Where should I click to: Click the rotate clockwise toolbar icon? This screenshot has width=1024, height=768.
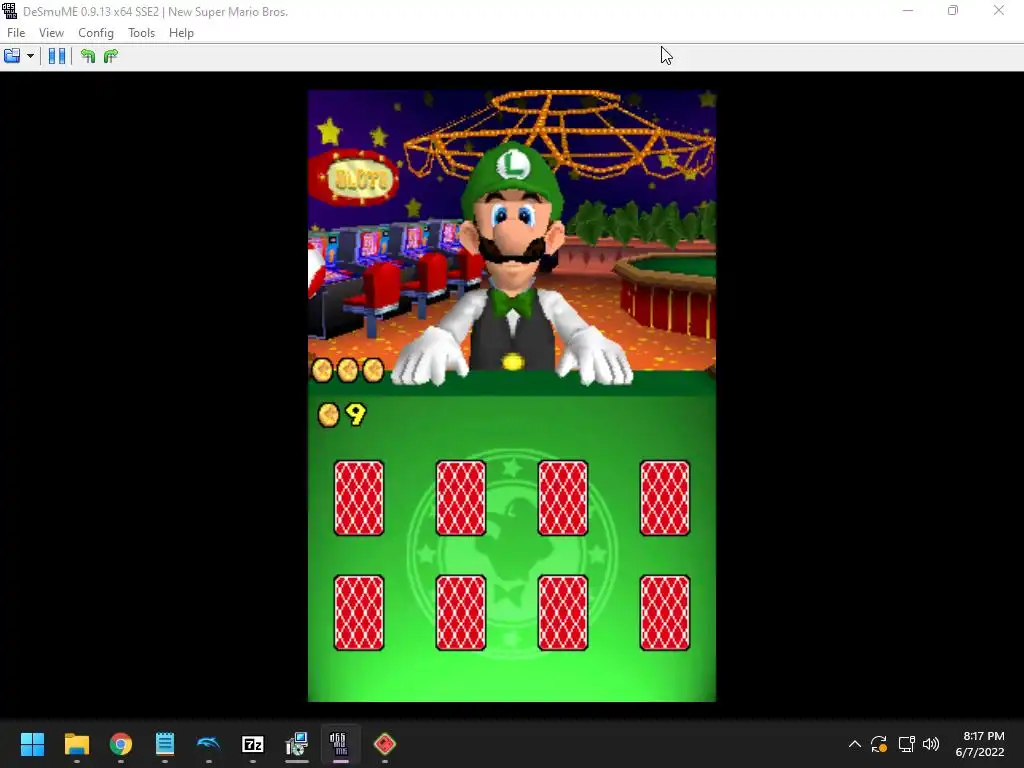[x=111, y=56]
